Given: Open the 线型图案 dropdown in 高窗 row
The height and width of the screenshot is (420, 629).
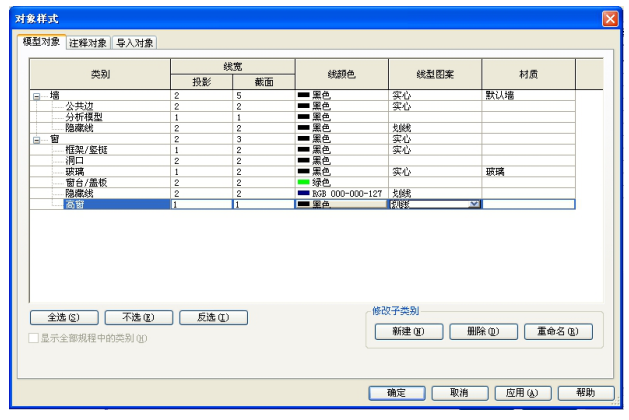Looking at the screenshot, I should click(474, 204).
